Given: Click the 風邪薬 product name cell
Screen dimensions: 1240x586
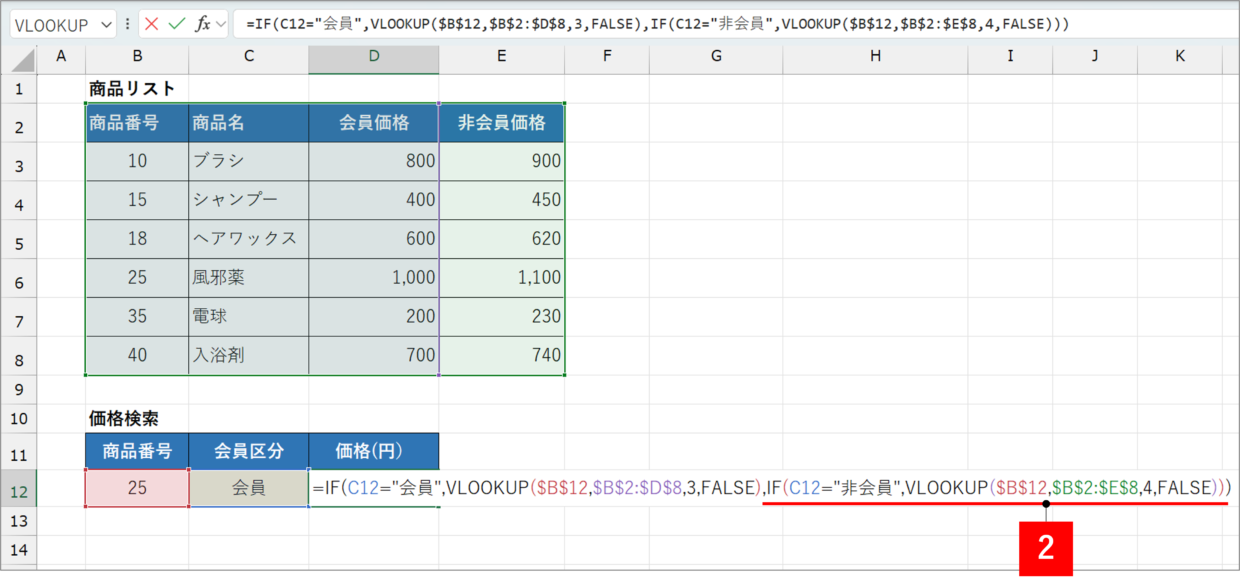Looking at the screenshot, I should [x=248, y=278].
